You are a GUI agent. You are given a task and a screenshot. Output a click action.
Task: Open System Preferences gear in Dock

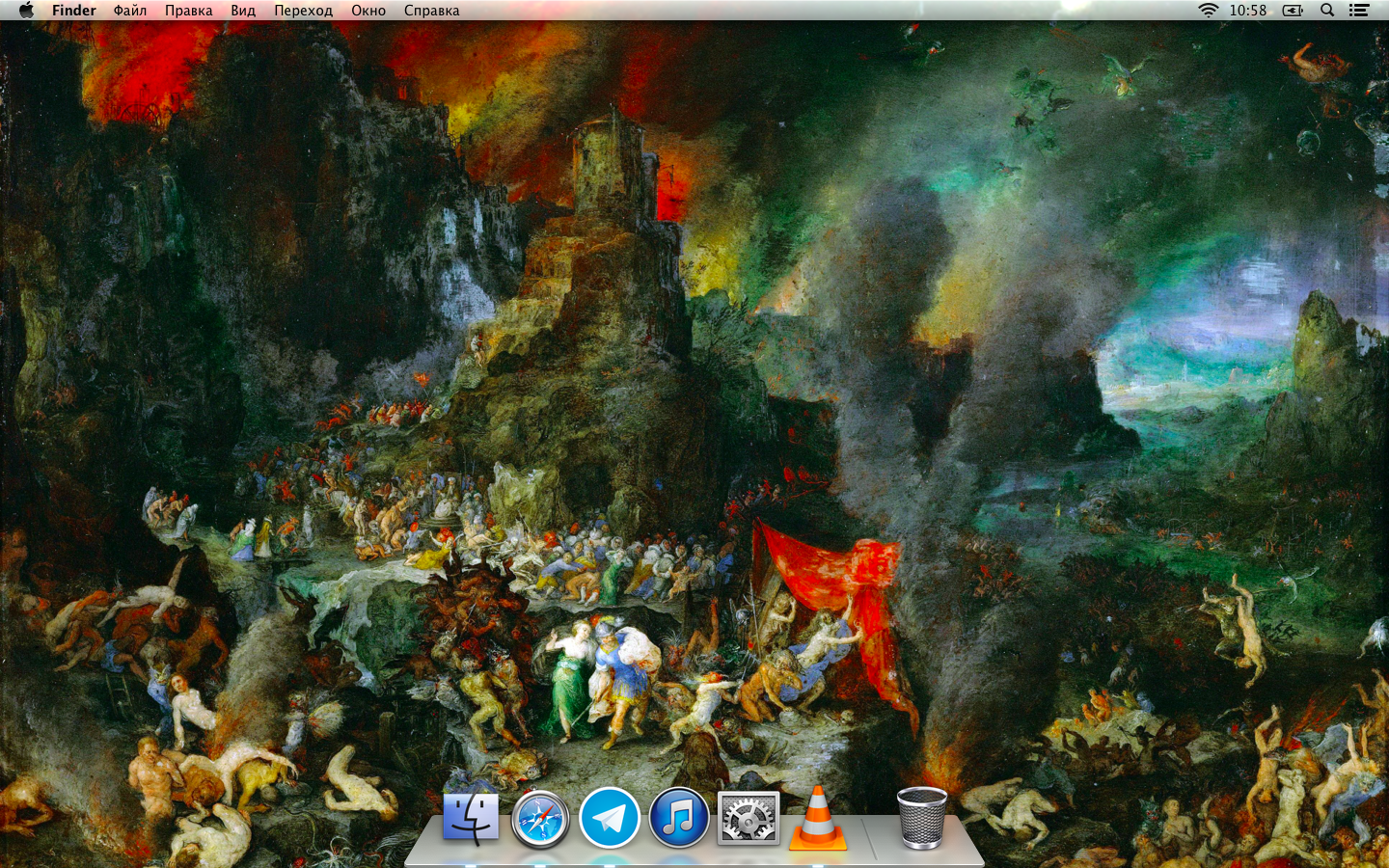point(749,818)
